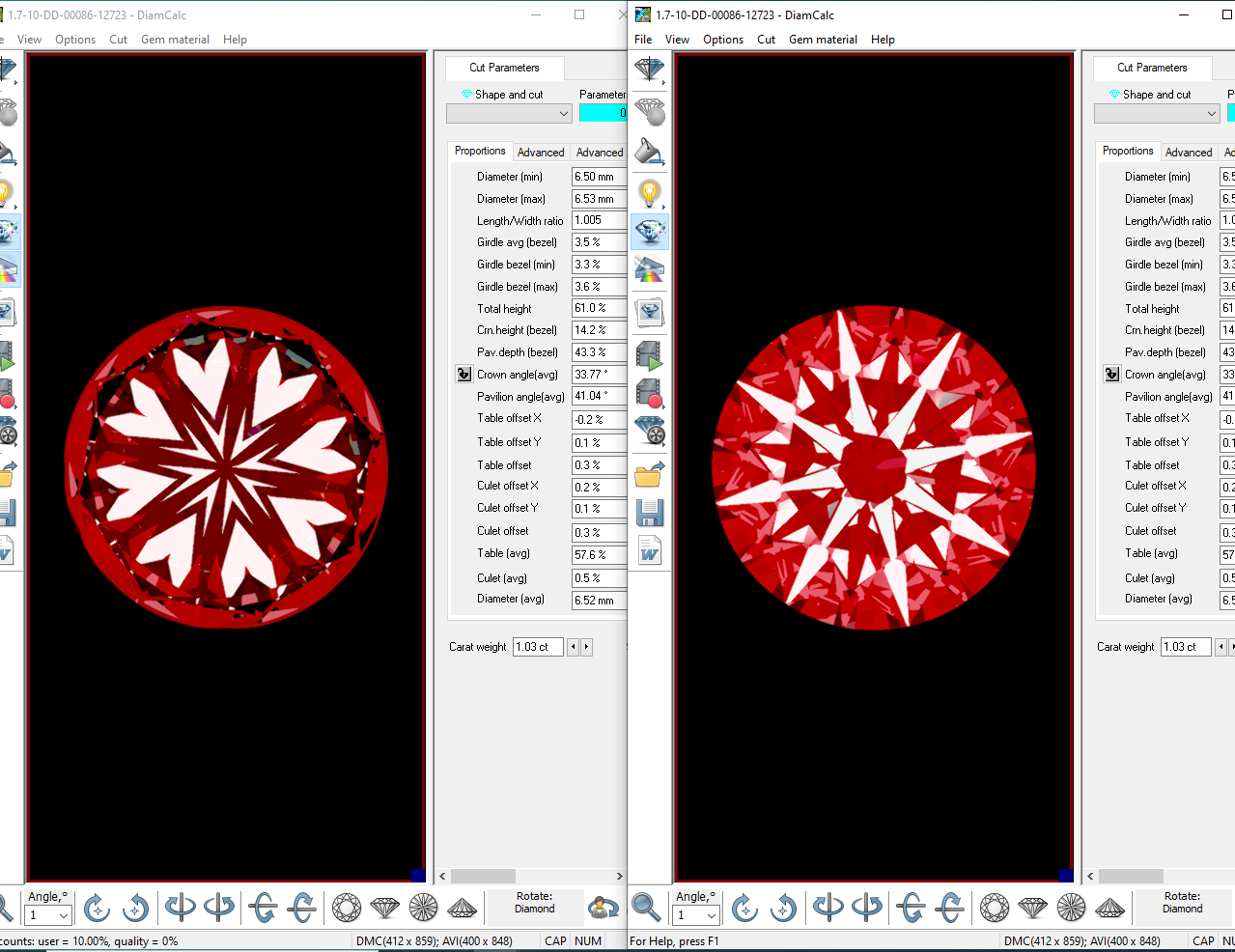Click the user rotate icon in left window
The image size is (1235, 952).
click(603, 908)
